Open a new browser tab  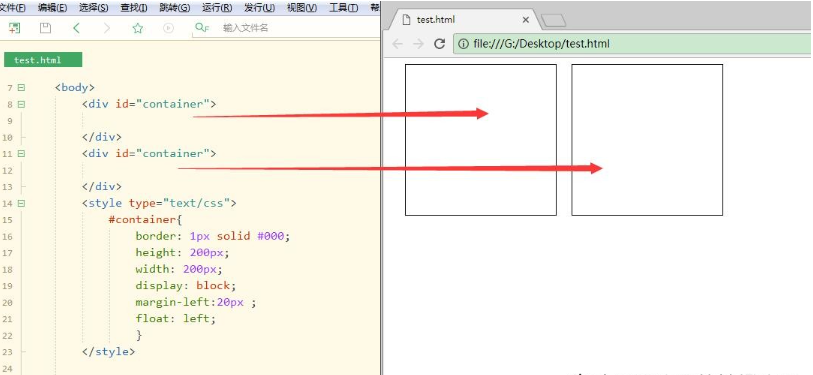553,20
